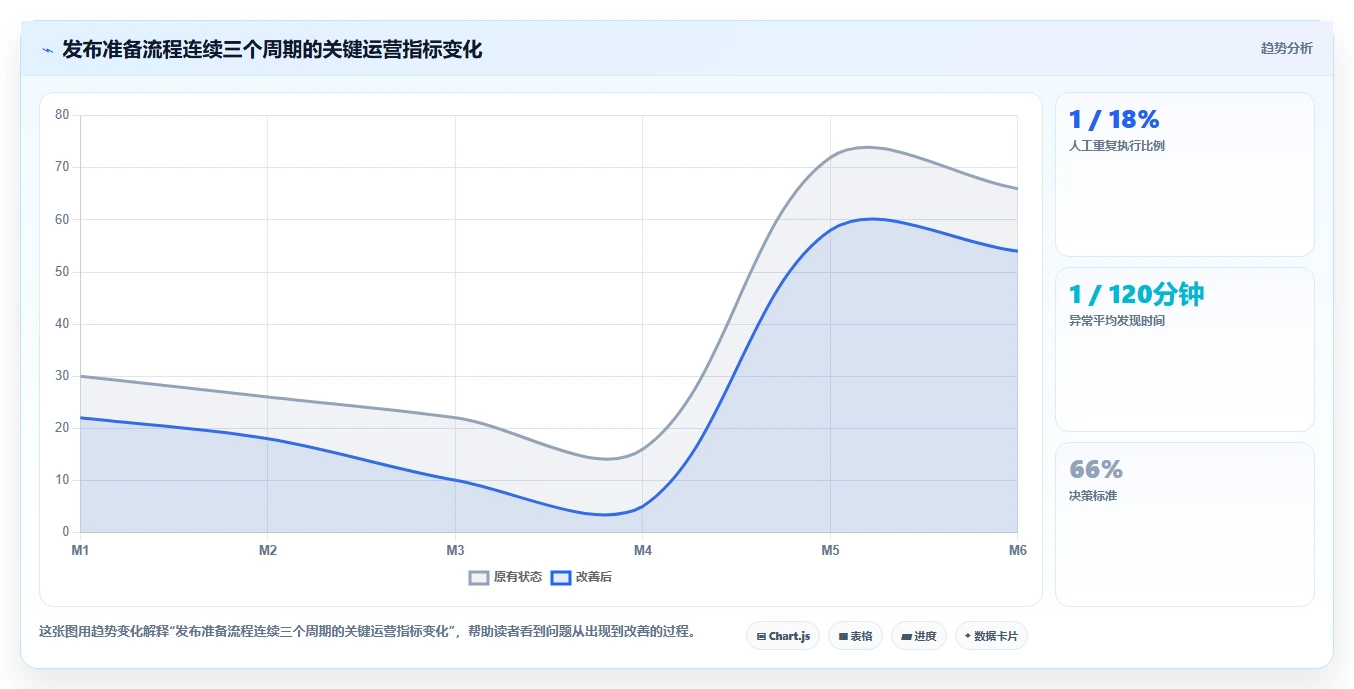This screenshot has height=689, width=1354.
Task: Click the lightning icon beside the title
Action: pyautogui.click(x=47, y=50)
